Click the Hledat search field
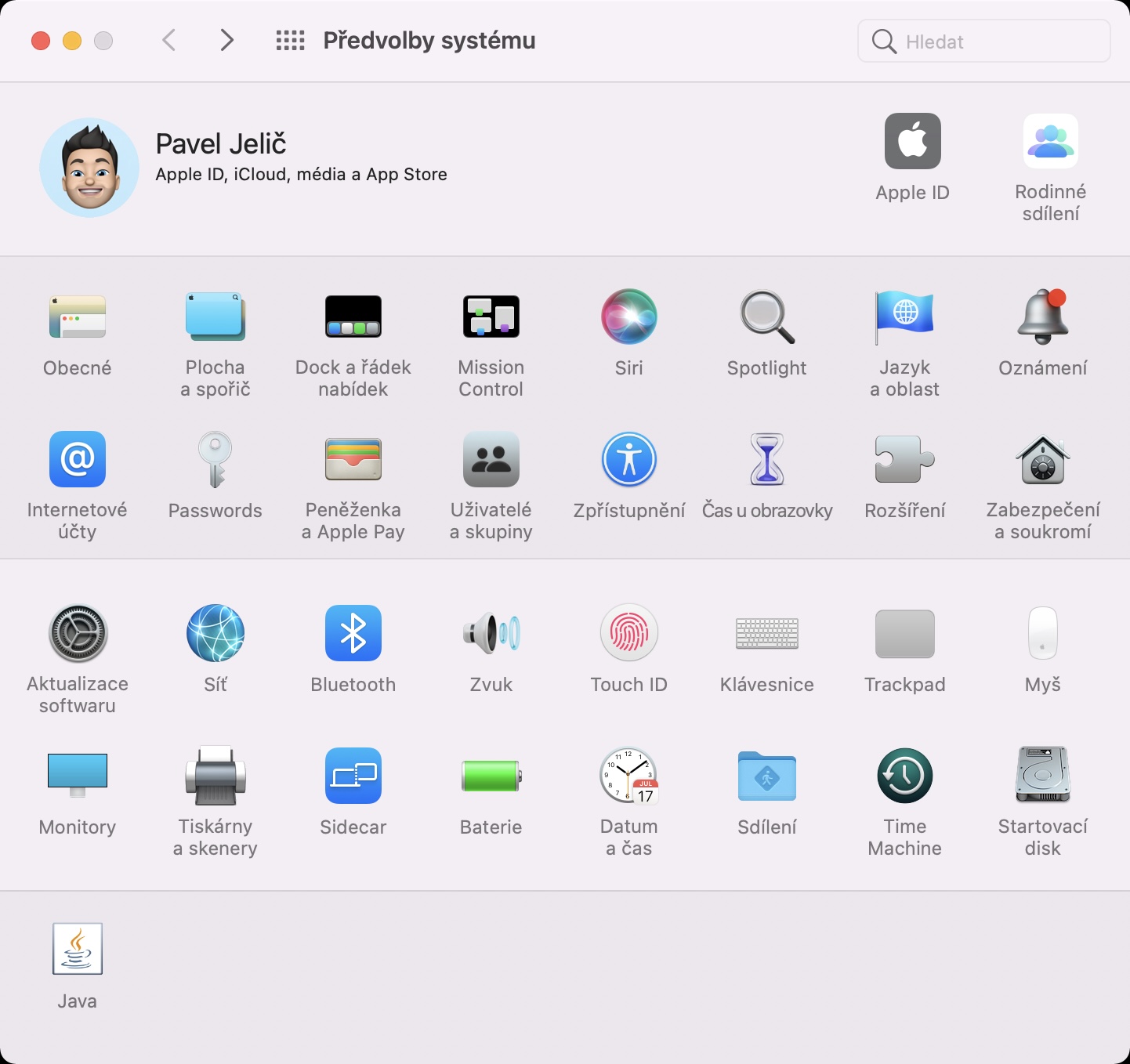1130x1064 pixels. pyautogui.click(x=984, y=41)
